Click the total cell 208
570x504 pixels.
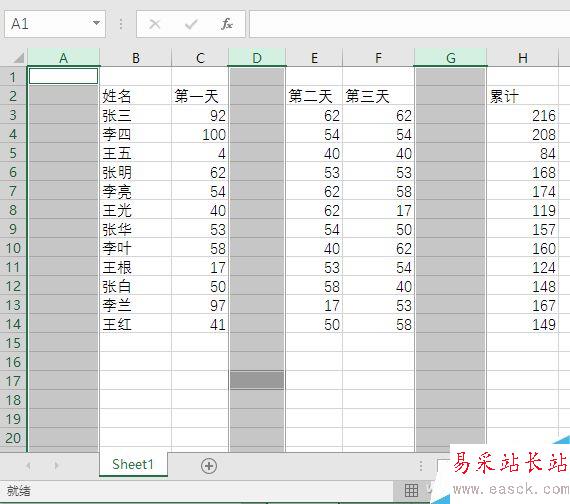(522, 134)
